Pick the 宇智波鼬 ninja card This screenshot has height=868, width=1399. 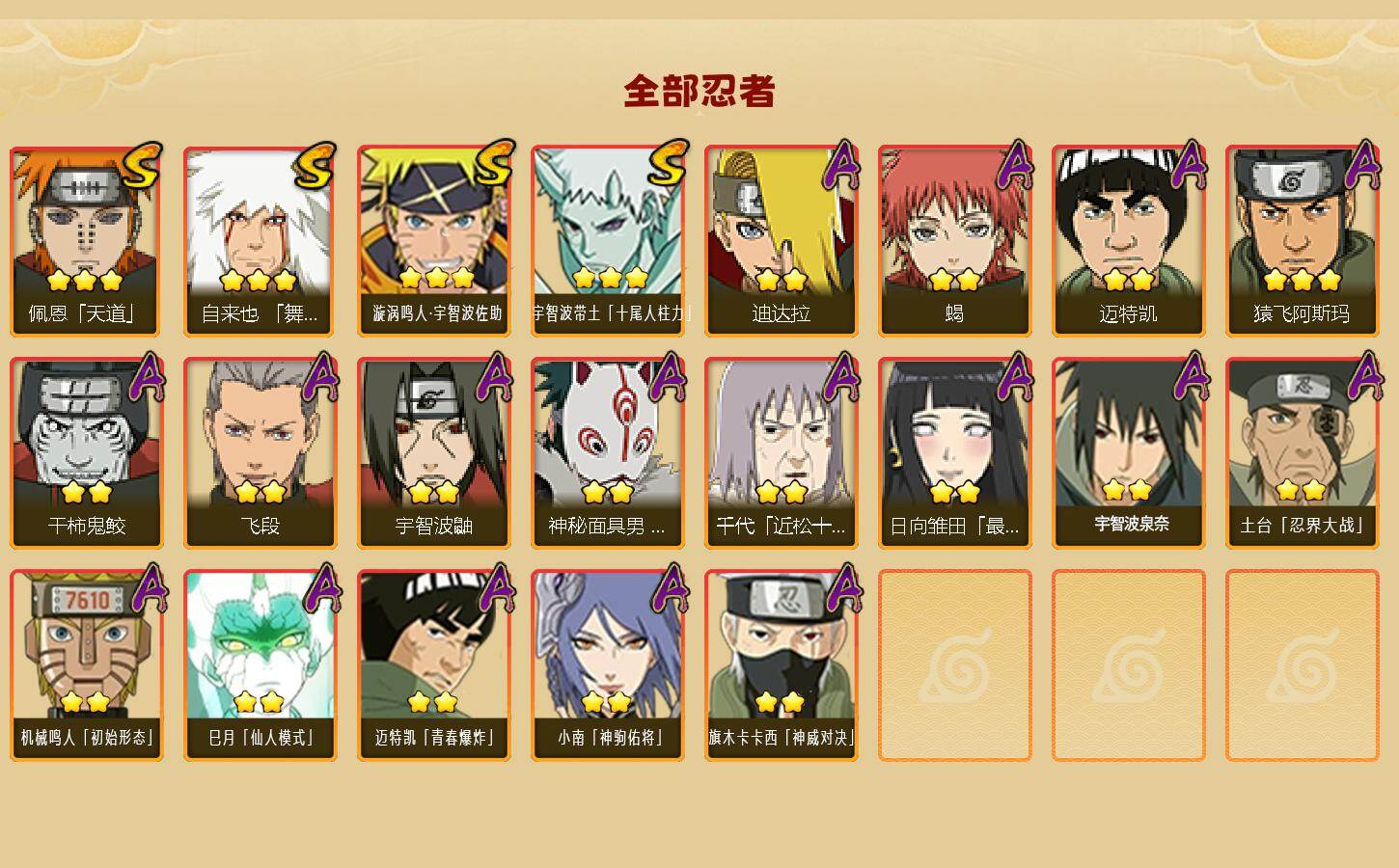[x=433, y=453]
